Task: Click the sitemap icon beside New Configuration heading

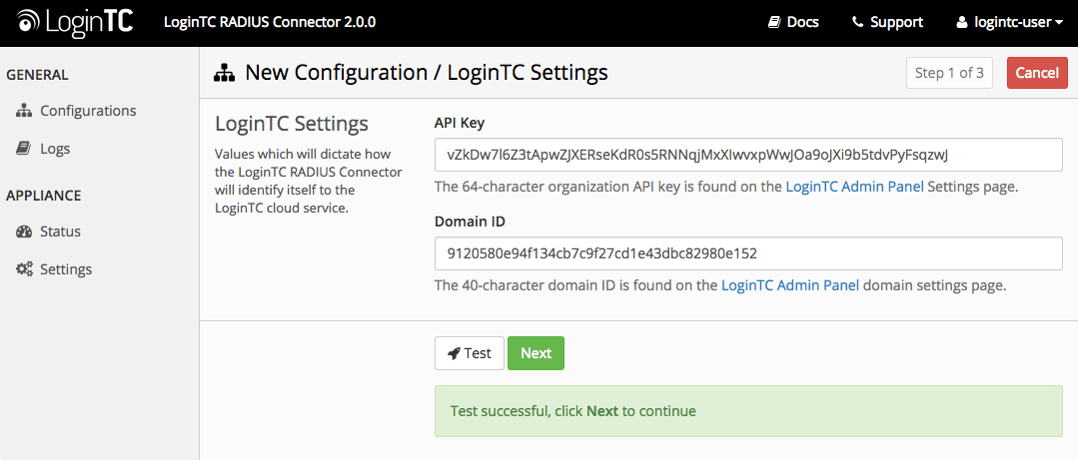Action: pyautogui.click(x=226, y=73)
